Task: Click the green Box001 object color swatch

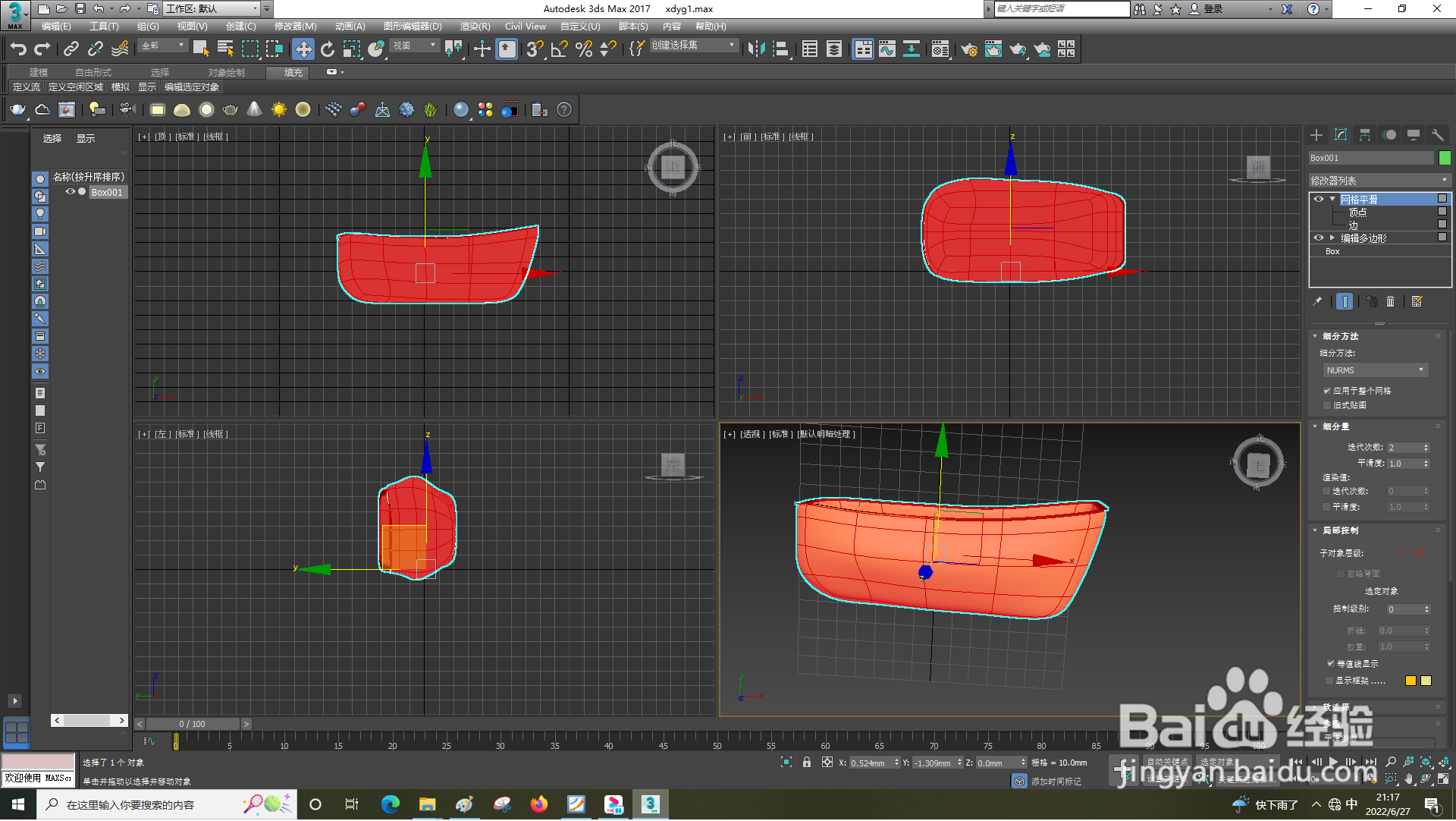Action: pyautogui.click(x=1445, y=158)
